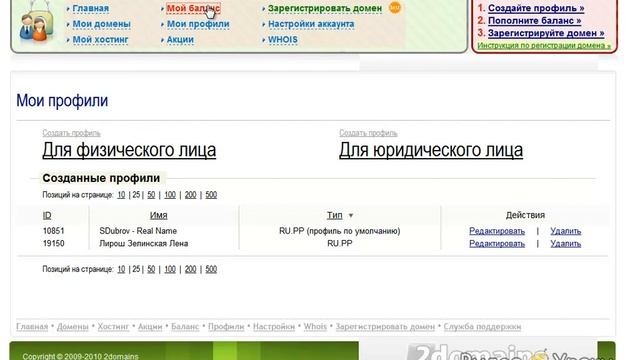Click Хостинг in the footer links
The image size is (640, 360).
pyautogui.click(x=113, y=327)
